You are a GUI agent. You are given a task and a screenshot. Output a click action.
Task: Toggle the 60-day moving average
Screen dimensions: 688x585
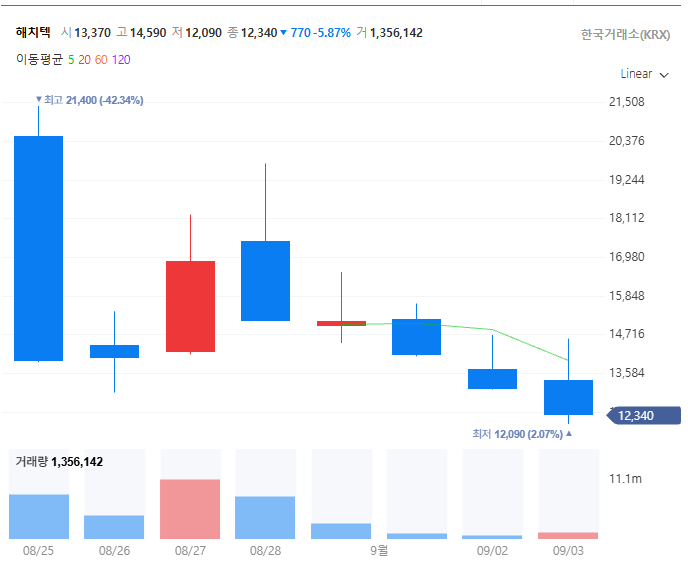click(x=101, y=60)
